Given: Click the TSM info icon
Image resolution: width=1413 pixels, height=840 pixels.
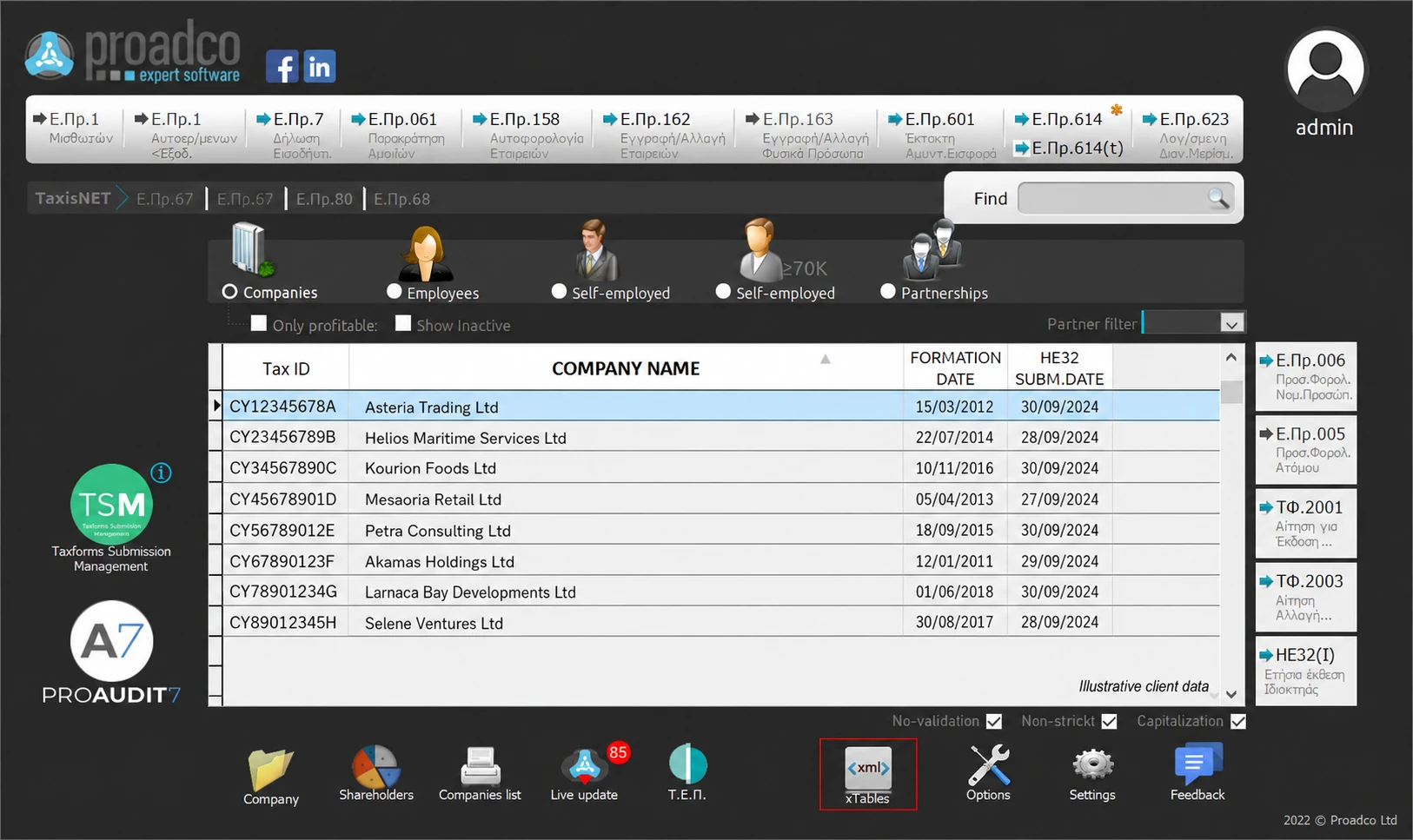Looking at the screenshot, I should pyautogui.click(x=161, y=473).
